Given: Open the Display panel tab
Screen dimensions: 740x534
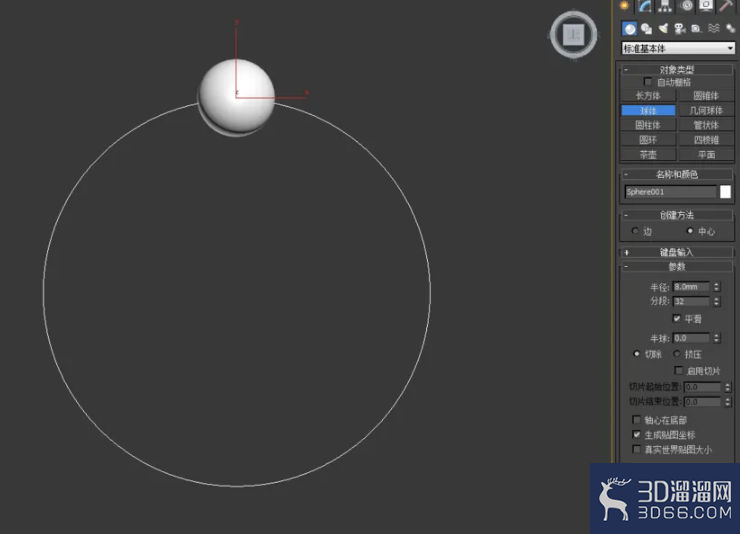Looking at the screenshot, I should click(706, 6).
